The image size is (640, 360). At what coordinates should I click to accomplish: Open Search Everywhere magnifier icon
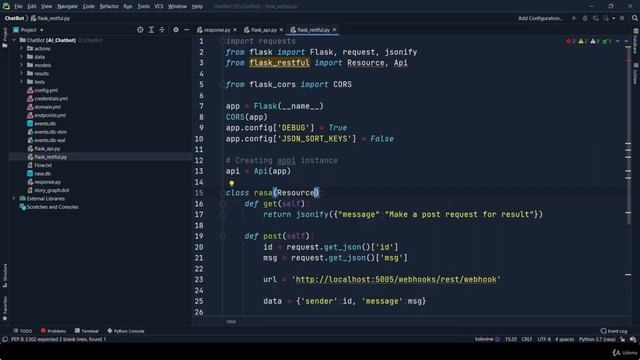pos(635,18)
